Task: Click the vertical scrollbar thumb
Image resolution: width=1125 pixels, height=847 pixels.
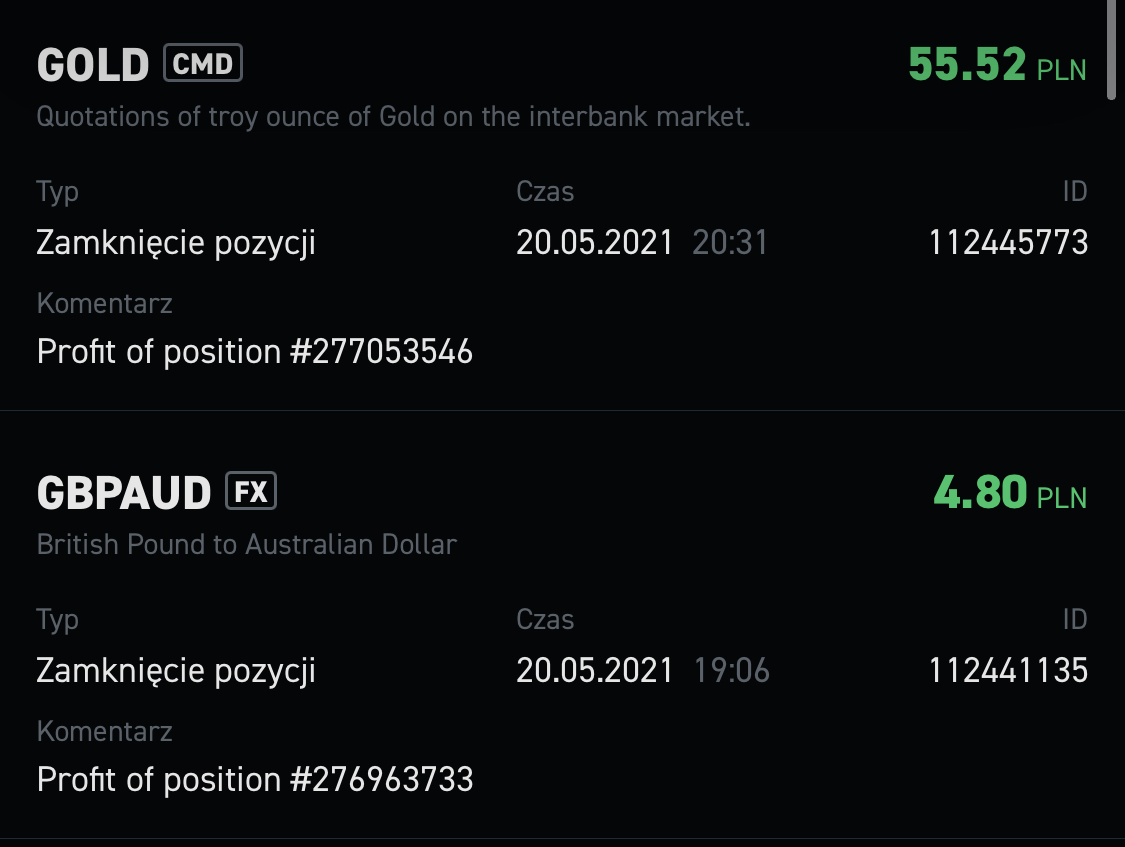Action: pyautogui.click(x=1111, y=49)
